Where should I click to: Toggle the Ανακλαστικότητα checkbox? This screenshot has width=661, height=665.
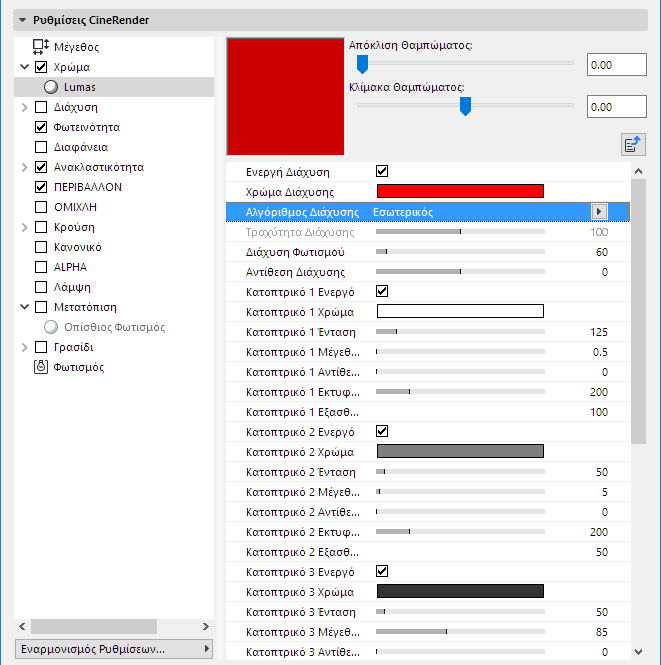click(41, 167)
